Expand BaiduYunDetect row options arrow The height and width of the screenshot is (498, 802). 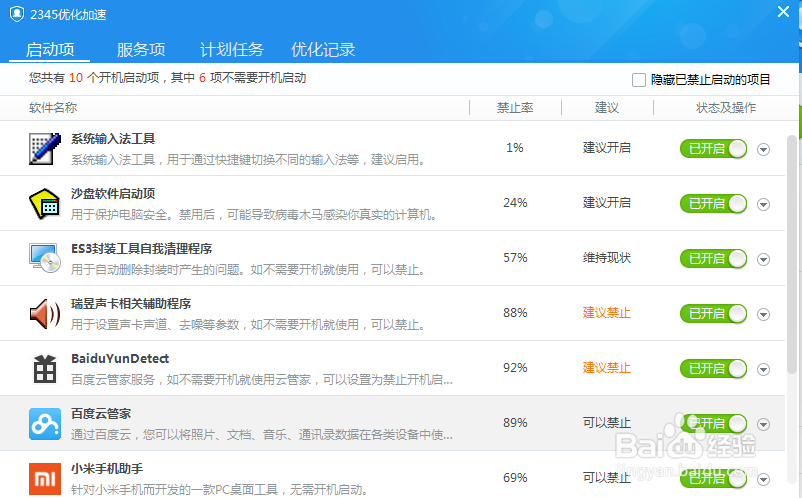763,369
